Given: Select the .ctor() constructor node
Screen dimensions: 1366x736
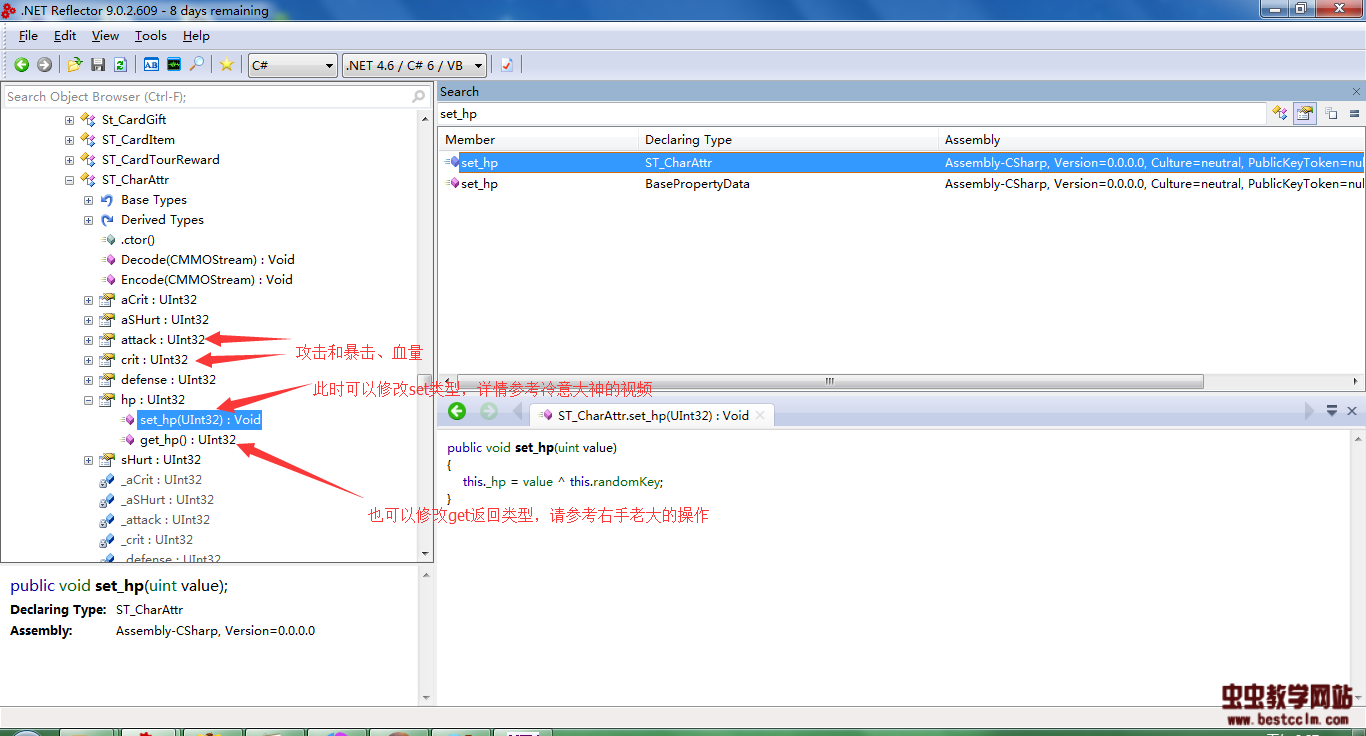Looking at the screenshot, I should pyautogui.click(x=138, y=240).
